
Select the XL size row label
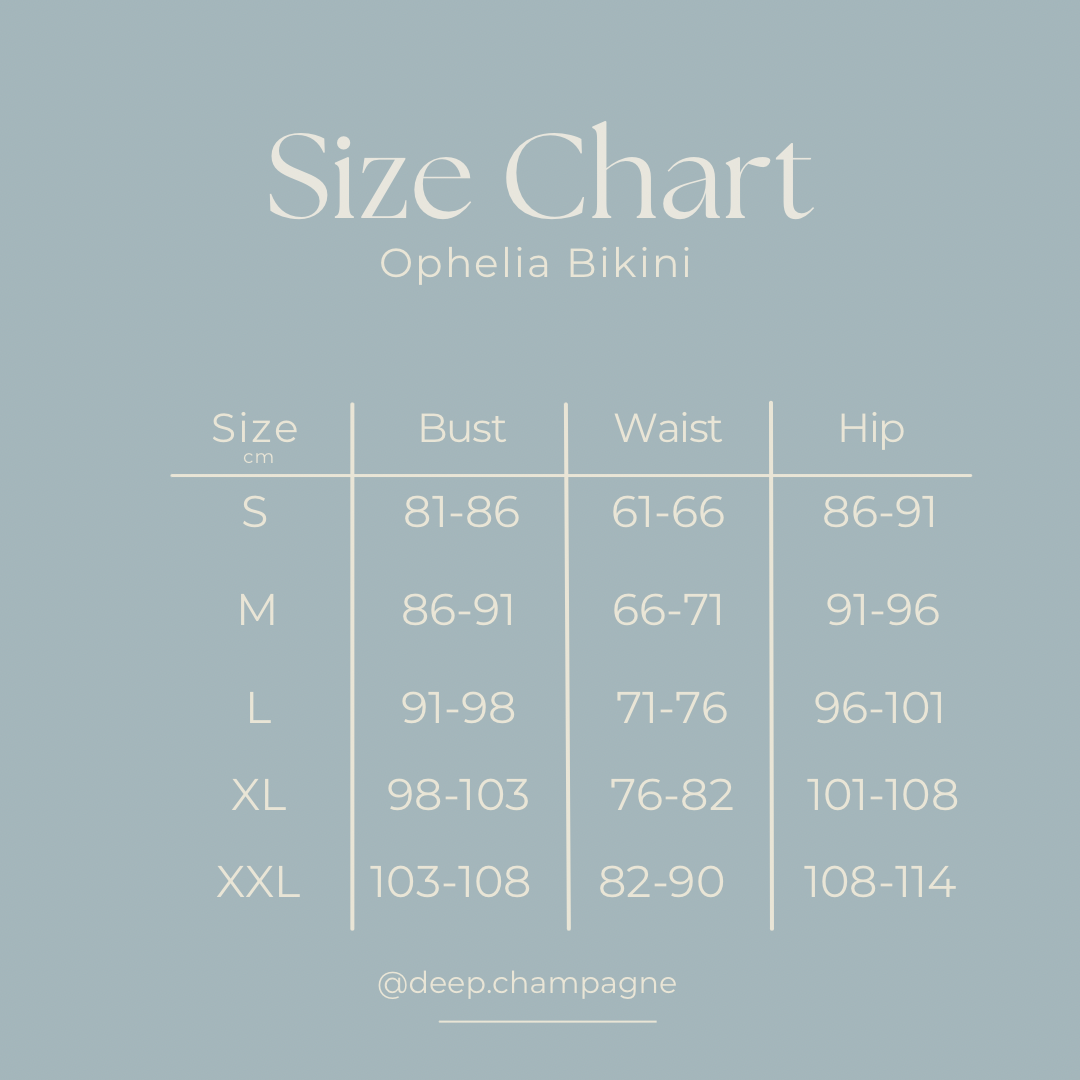(258, 795)
